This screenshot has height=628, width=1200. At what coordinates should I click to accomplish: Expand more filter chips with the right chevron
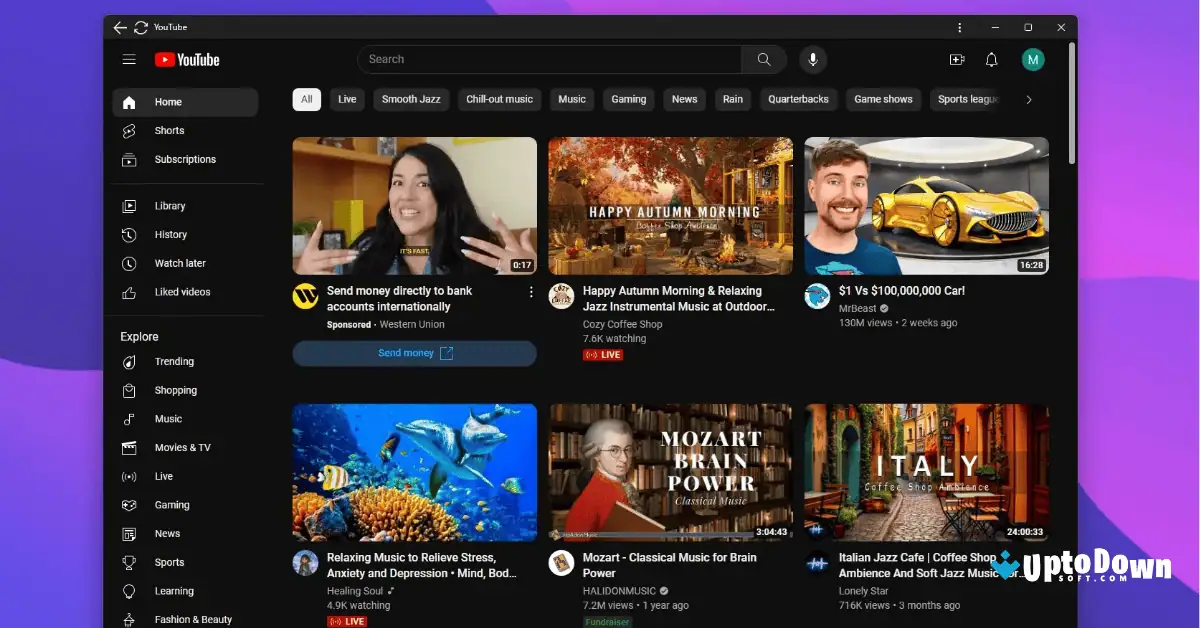[1028, 99]
